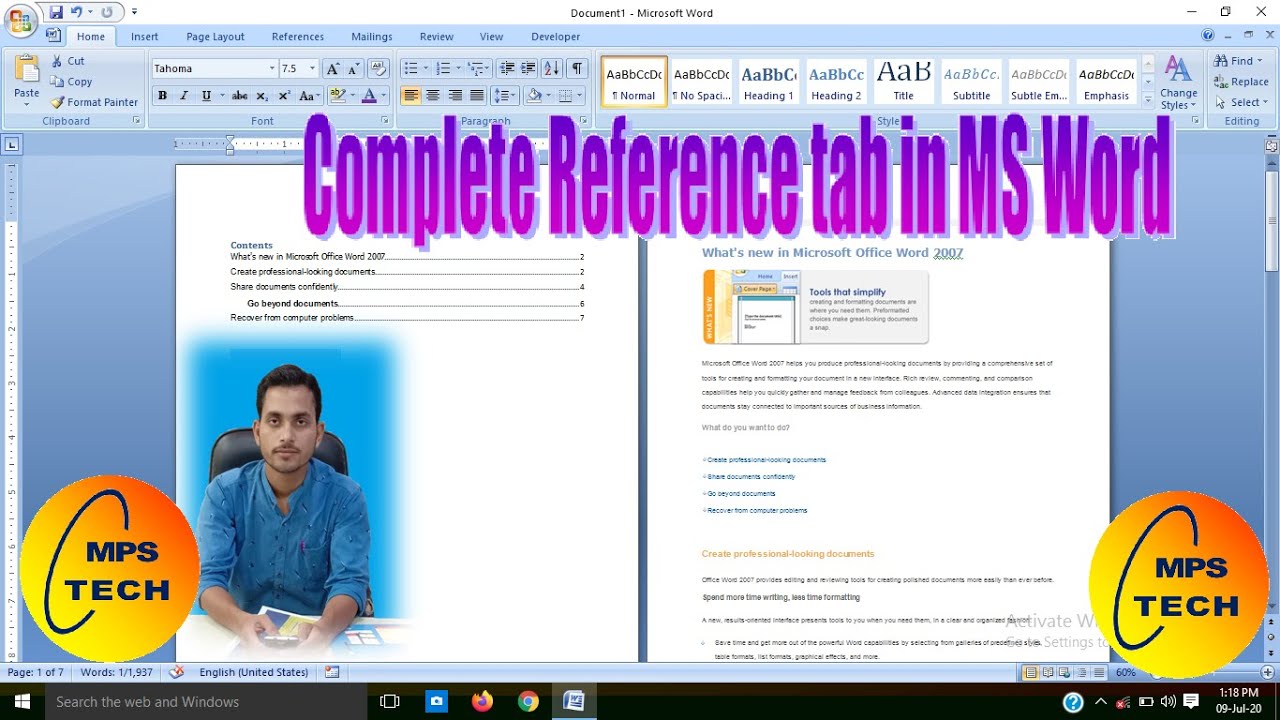This screenshot has height=720, width=1280.
Task: Toggle show/hide paragraph marks
Action: 577,69
